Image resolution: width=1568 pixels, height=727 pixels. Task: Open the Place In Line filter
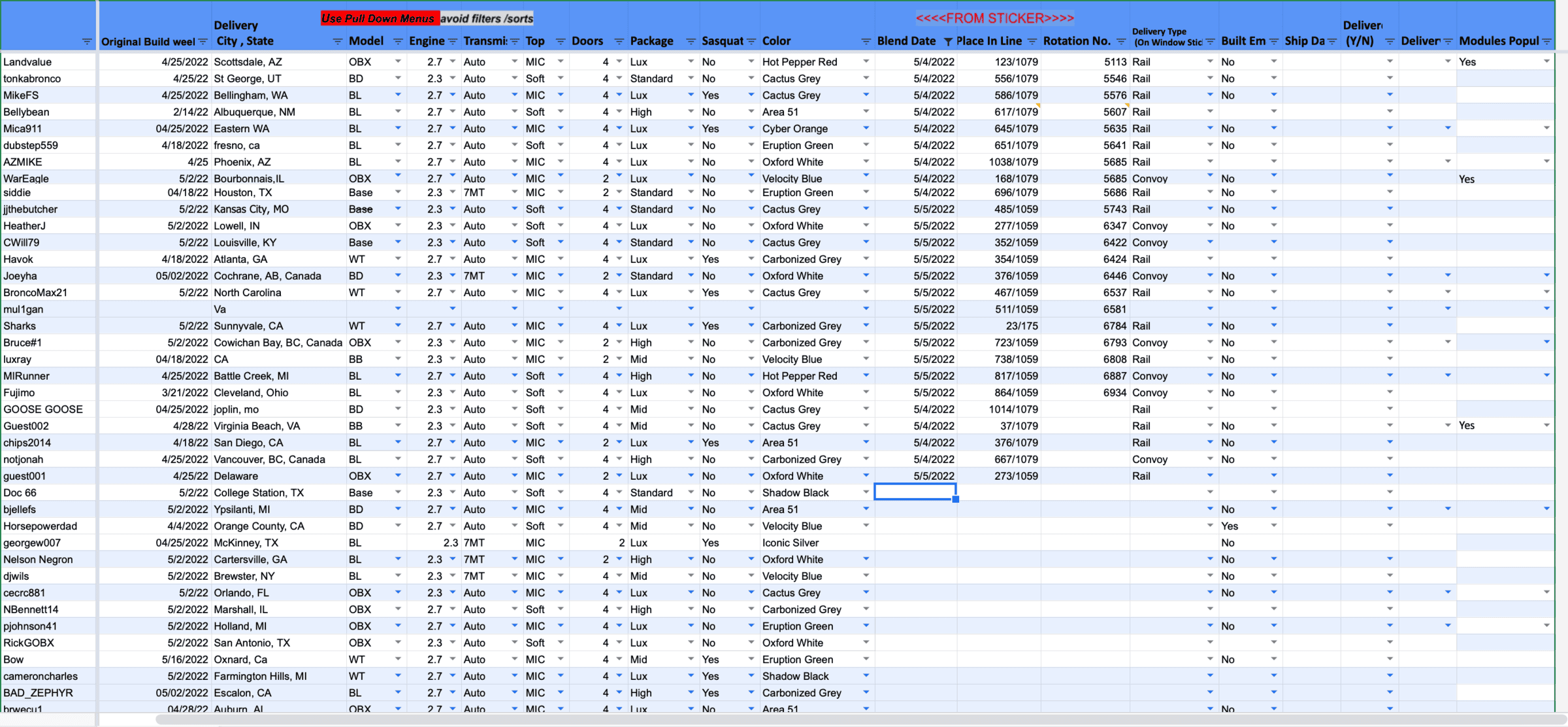click(1032, 41)
